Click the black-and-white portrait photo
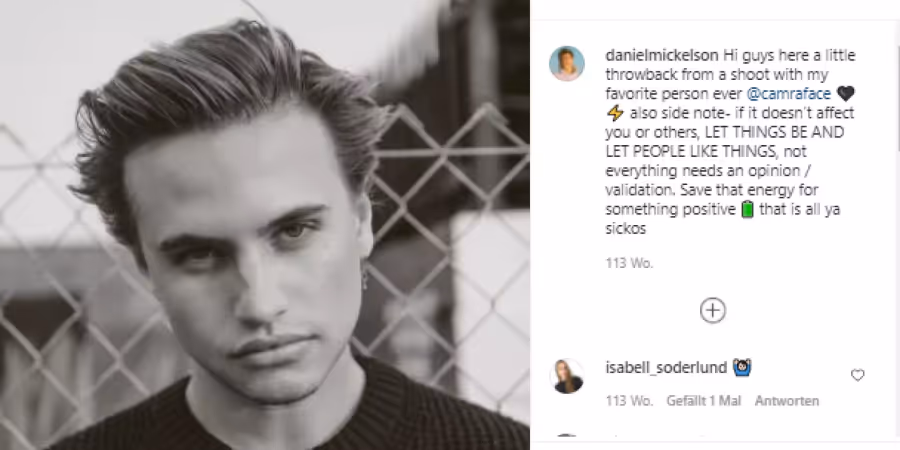This screenshot has height=450, width=900. [265, 225]
